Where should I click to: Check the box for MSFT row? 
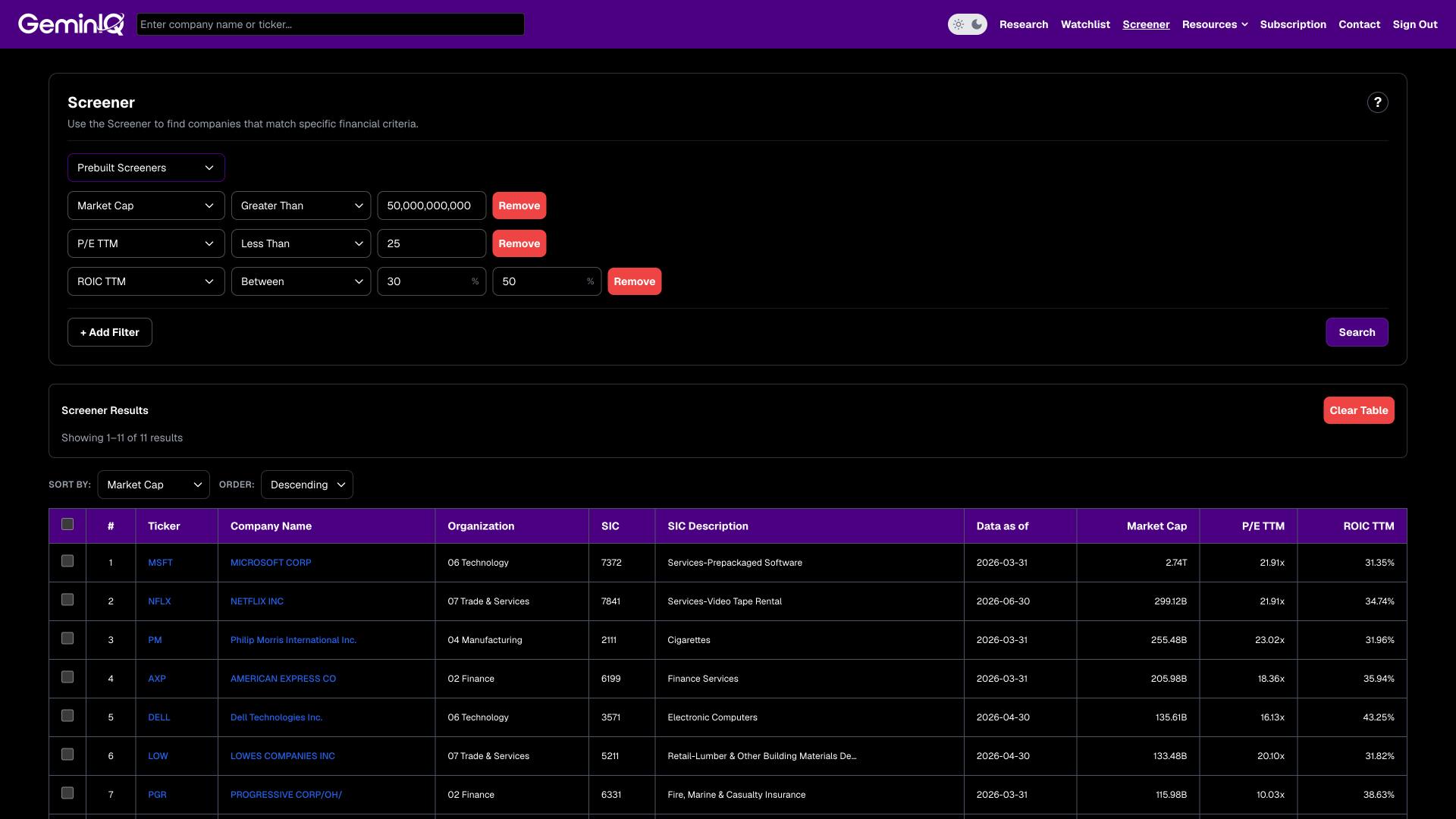[x=67, y=561]
